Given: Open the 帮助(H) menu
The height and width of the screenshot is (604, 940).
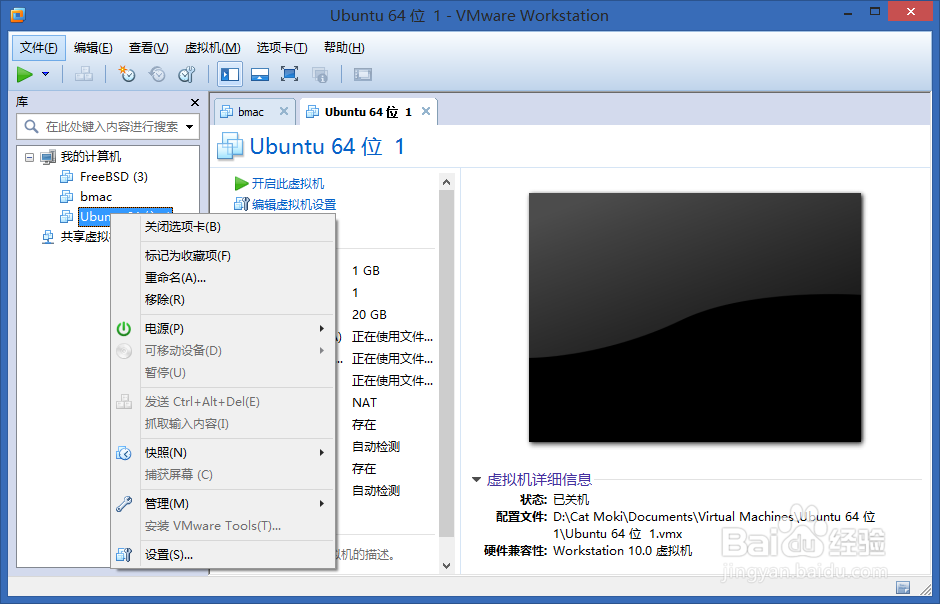Looking at the screenshot, I should pos(344,48).
